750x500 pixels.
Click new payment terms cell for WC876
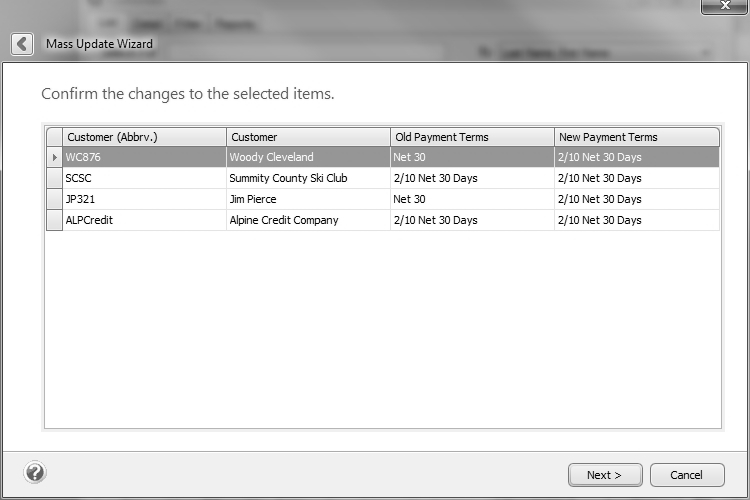coord(636,157)
